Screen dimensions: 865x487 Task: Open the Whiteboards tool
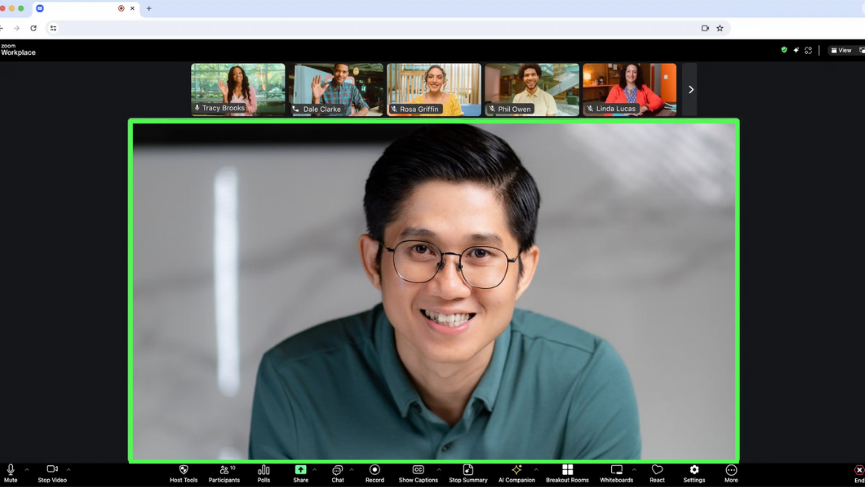[x=616, y=470]
